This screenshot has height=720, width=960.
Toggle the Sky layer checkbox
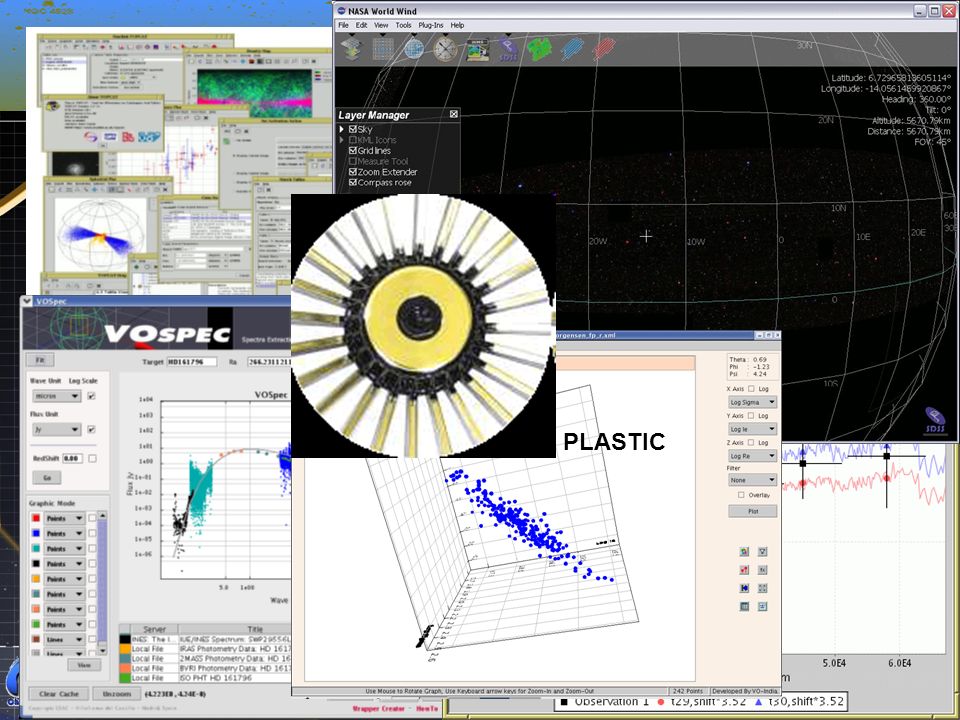tap(353, 129)
